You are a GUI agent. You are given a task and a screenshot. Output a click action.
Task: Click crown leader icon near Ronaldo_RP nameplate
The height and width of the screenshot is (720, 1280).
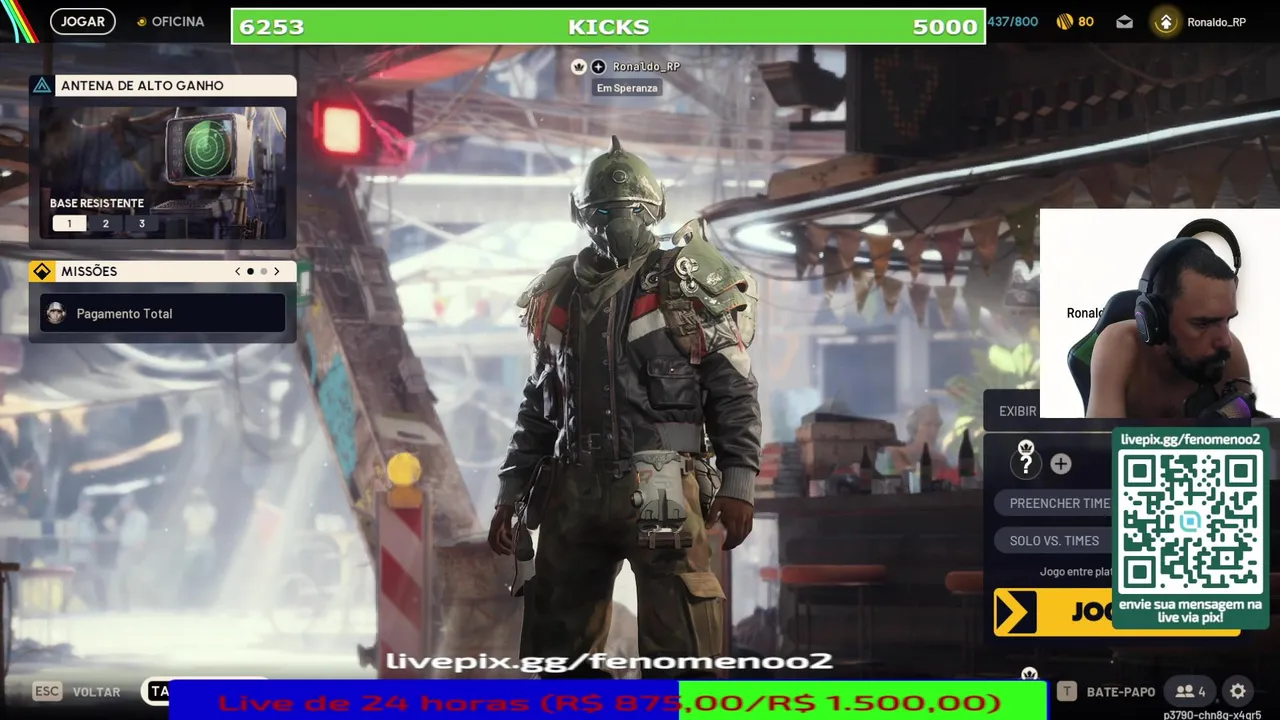click(578, 66)
